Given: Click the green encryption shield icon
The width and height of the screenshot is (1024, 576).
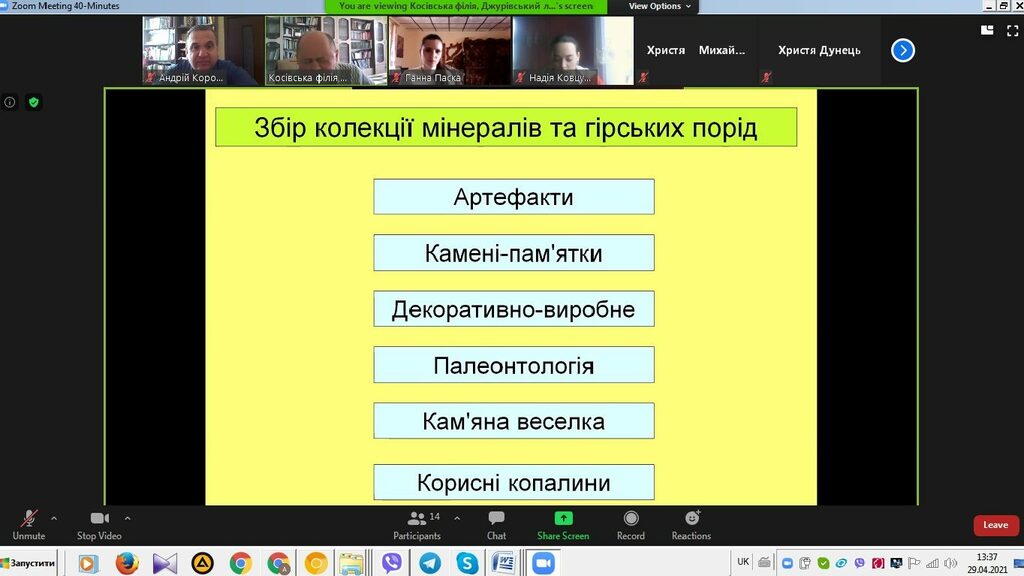Looking at the screenshot, I should pyautogui.click(x=34, y=102).
